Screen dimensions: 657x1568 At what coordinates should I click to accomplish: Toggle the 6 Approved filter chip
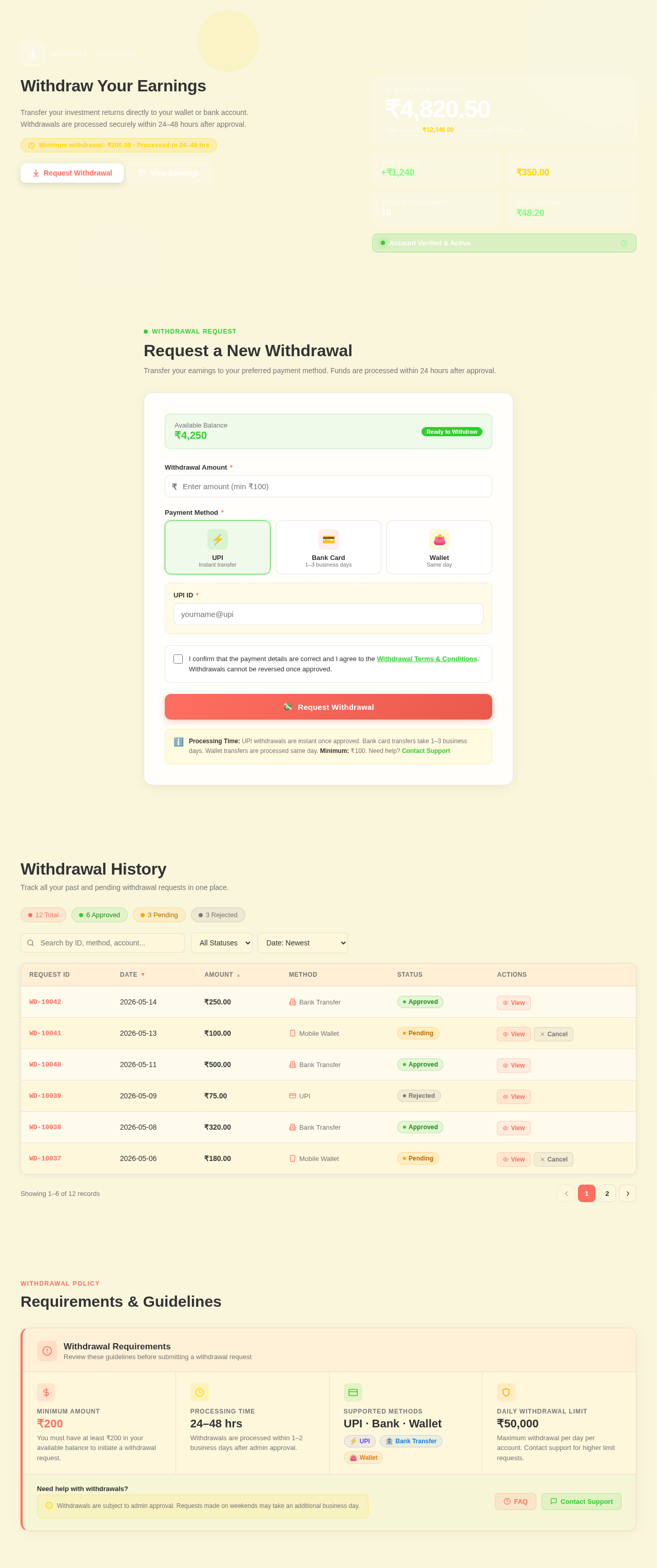pyautogui.click(x=99, y=915)
